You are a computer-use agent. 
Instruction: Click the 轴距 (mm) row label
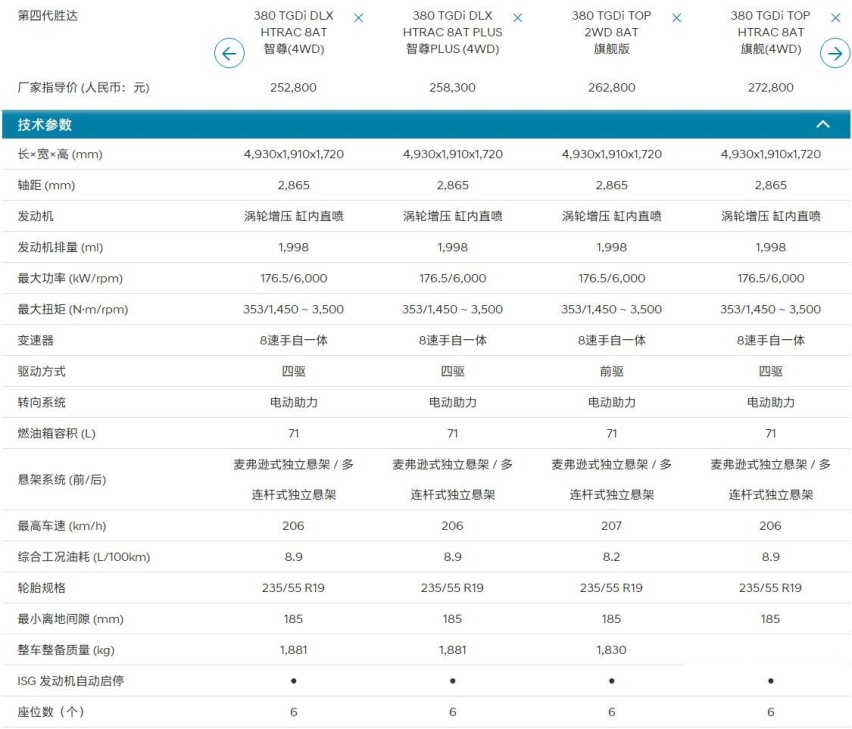46,185
